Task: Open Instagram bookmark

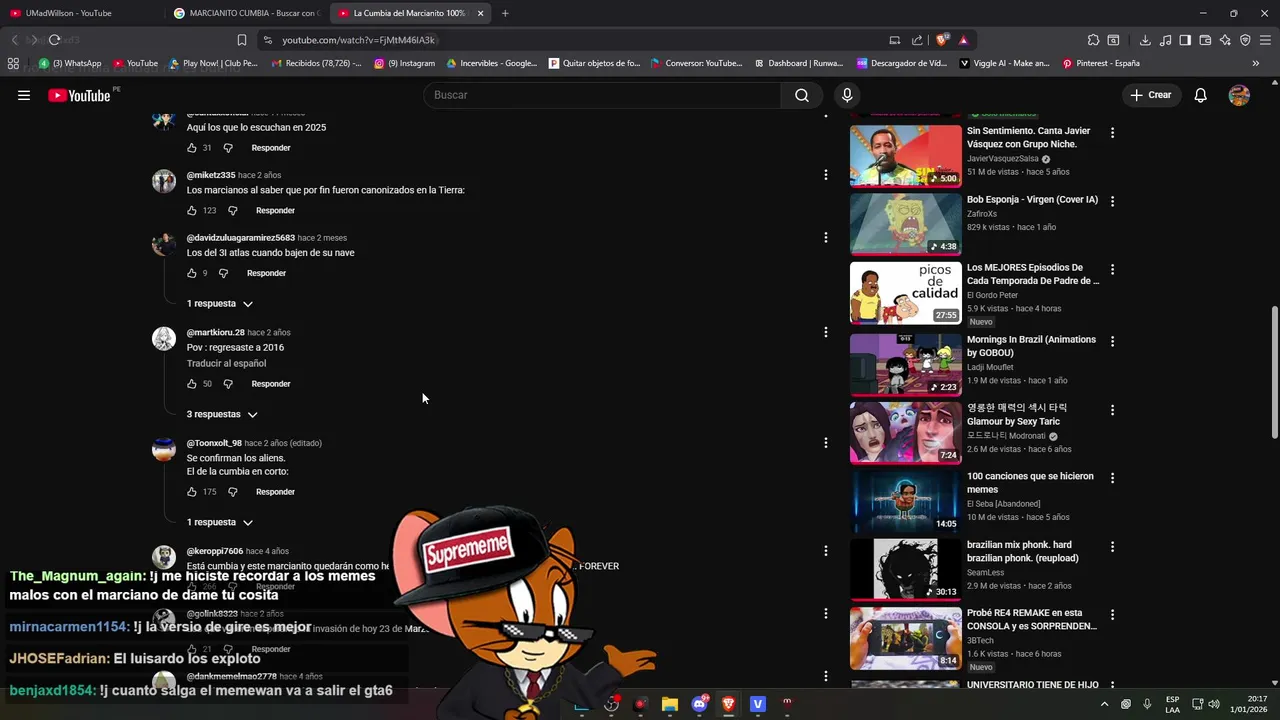Action: (x=405, y=63)
